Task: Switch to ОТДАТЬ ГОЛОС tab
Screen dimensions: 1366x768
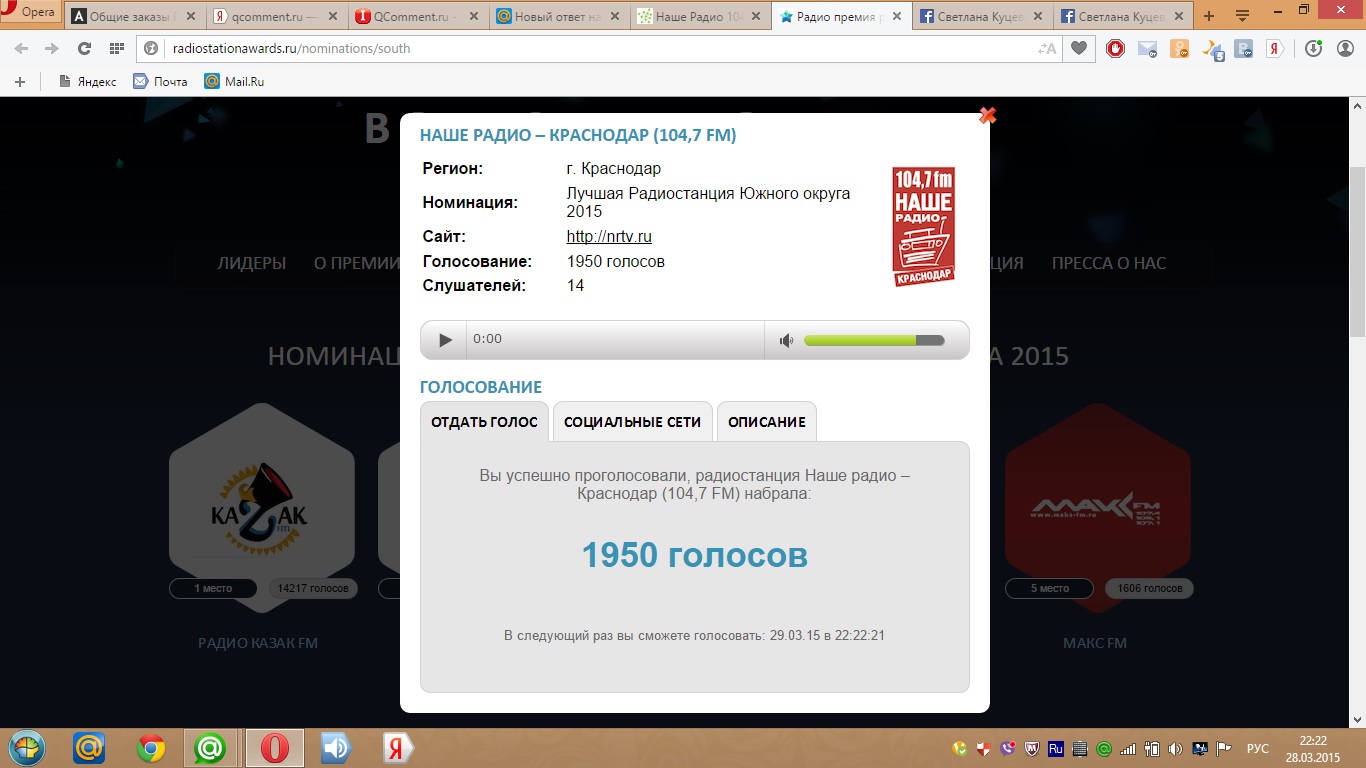Action: click(484, 422)
